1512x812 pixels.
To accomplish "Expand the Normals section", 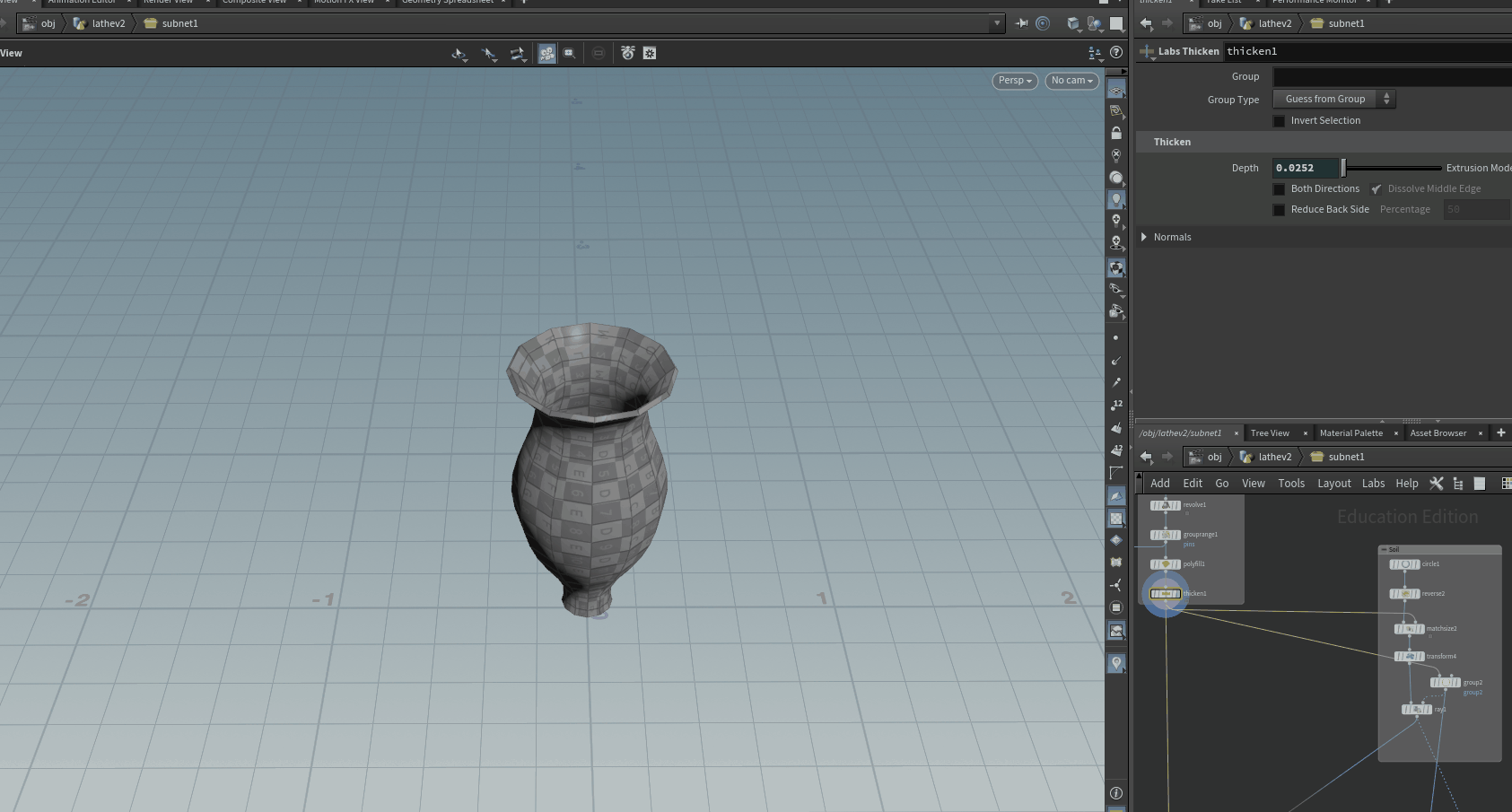I will [x=1144, y=237].
